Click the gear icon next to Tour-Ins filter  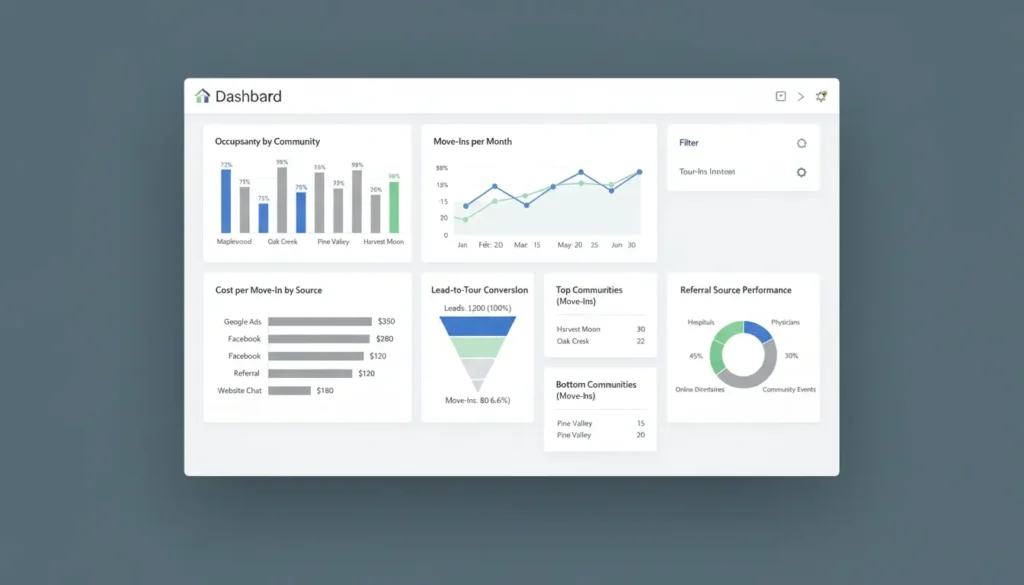click(801, 172)
